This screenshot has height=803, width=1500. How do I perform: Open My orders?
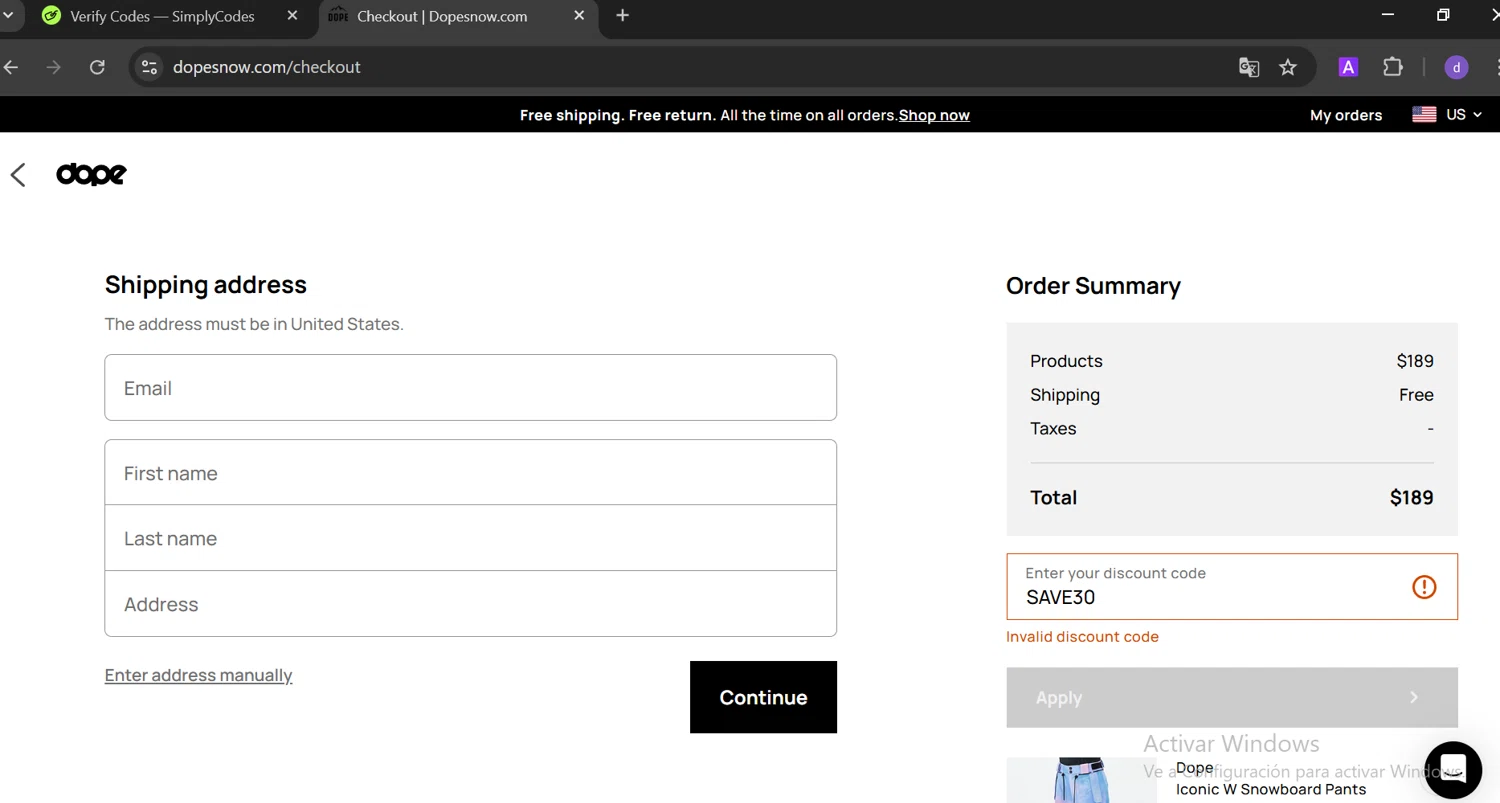1346,115
